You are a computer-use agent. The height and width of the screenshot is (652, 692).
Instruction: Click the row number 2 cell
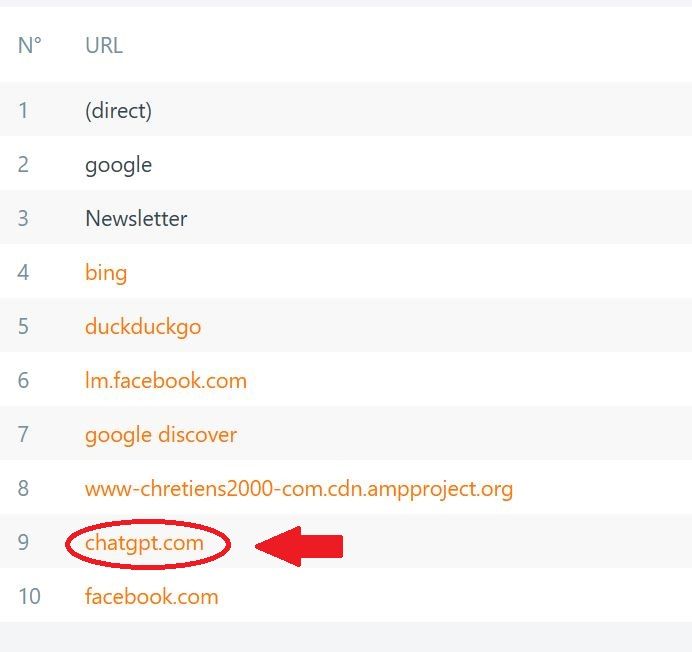point(23,165)
